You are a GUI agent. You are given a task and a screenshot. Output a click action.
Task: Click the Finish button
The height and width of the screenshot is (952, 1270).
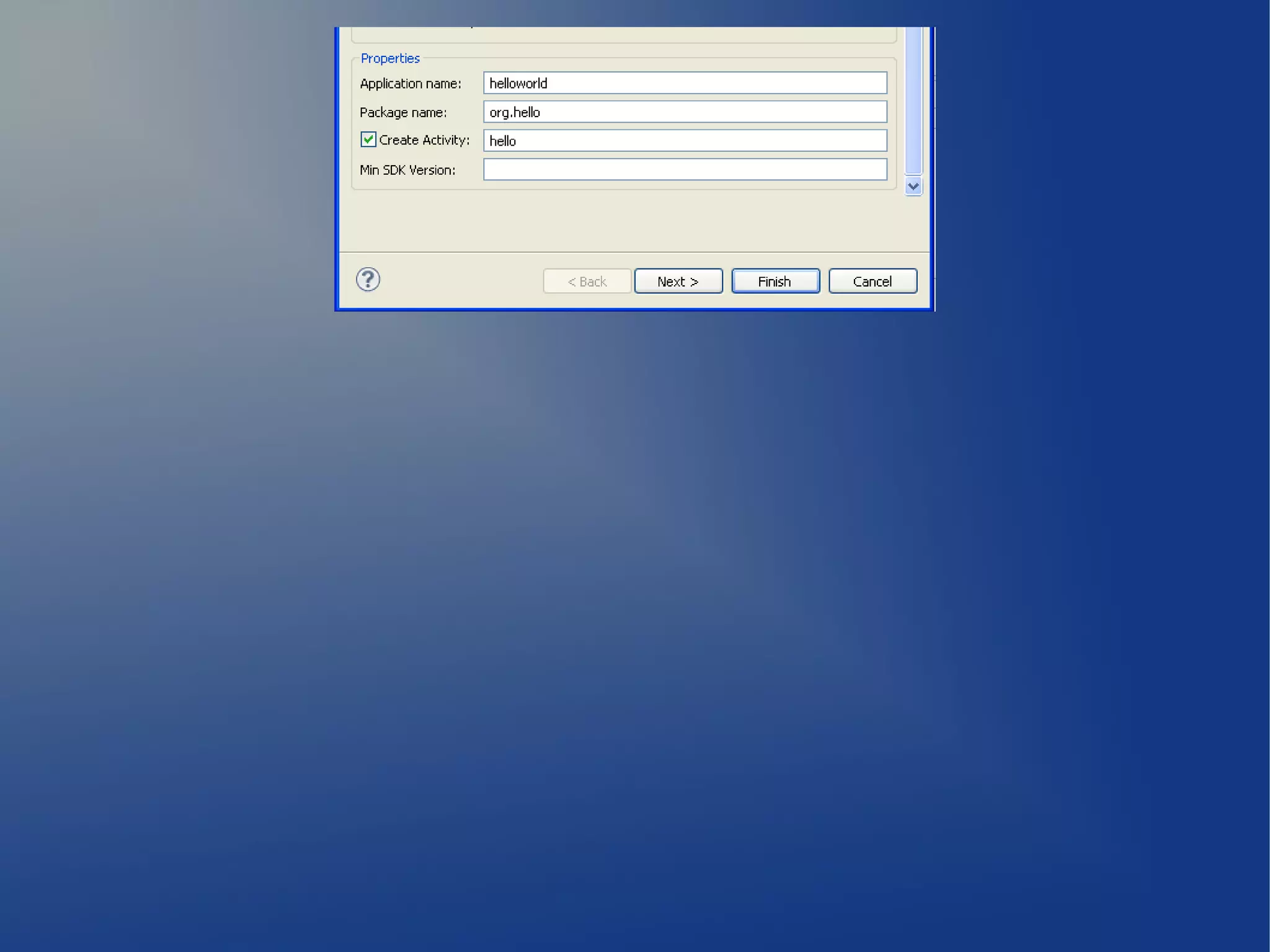tap(775, 281)
